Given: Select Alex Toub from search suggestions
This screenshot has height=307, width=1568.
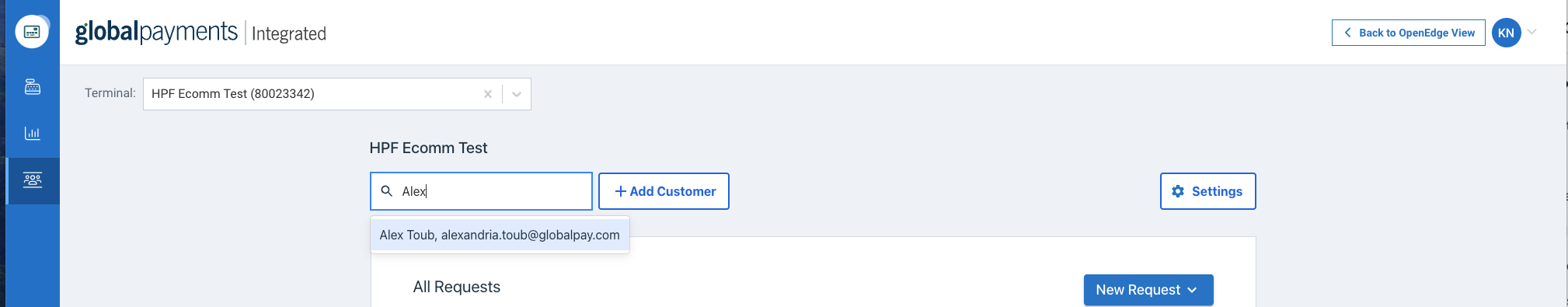Looking at the screenshot, I should 500,235.
